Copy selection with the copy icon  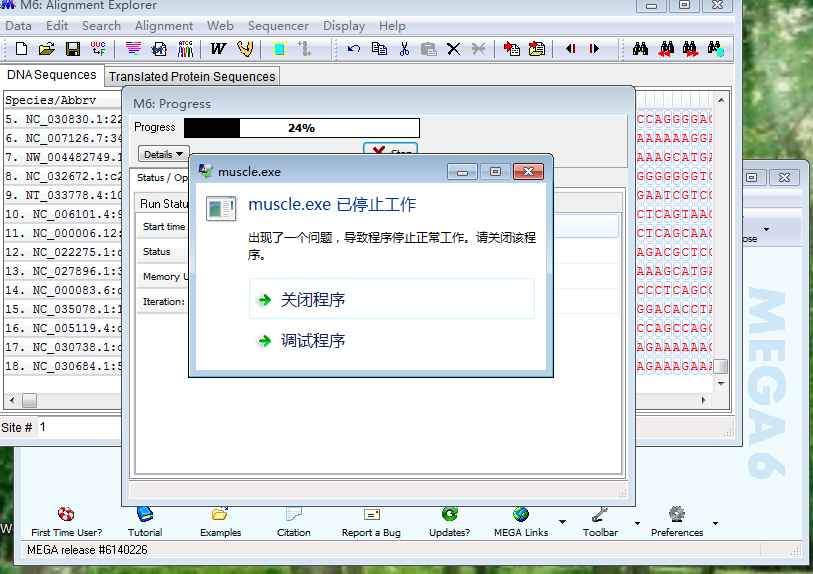pyautogui.click(x=380, y=49)
